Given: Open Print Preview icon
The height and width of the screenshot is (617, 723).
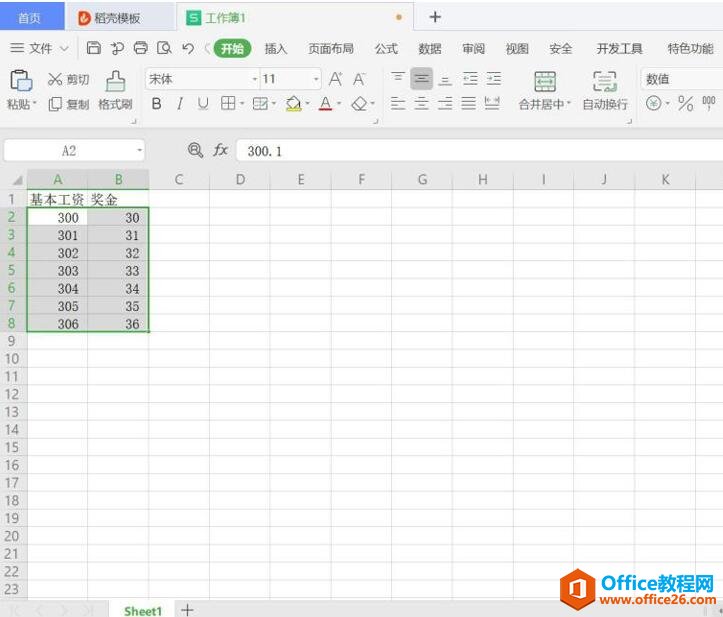Looking at the screenshot, I should [x=164, y=48].
